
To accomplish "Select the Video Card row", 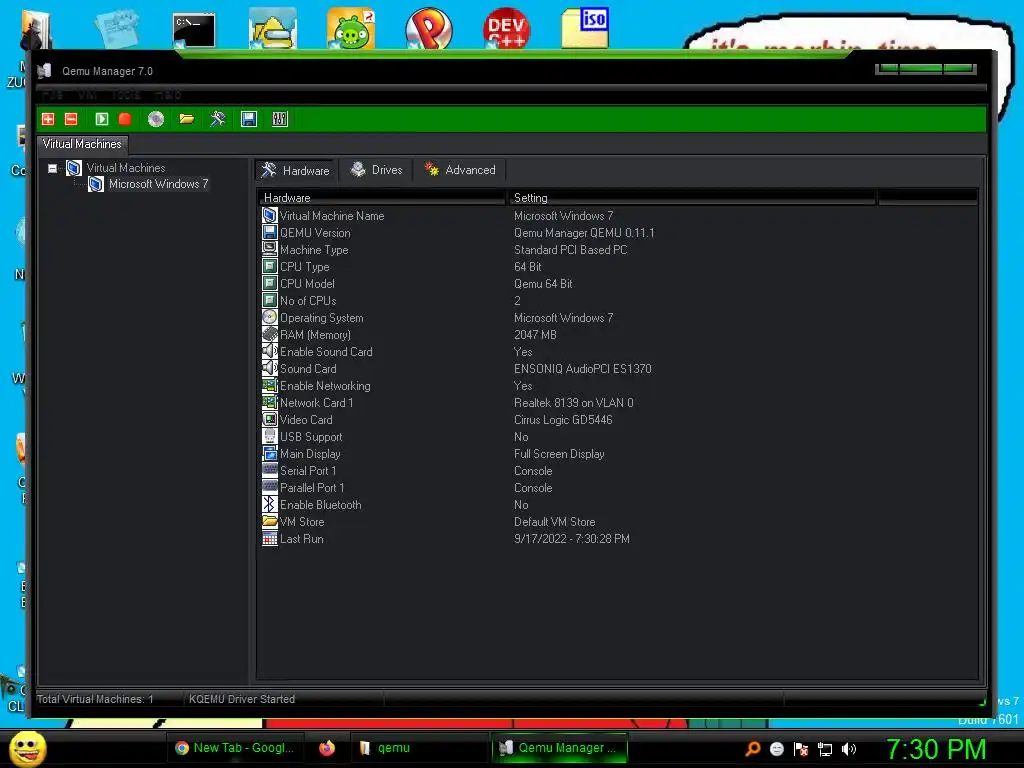I will click(x=618, y=419).
